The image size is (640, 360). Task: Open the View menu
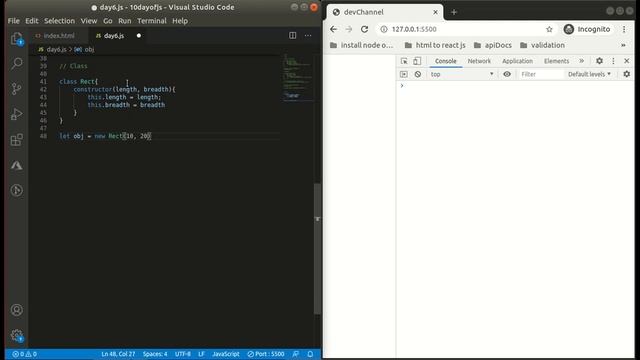89,21
